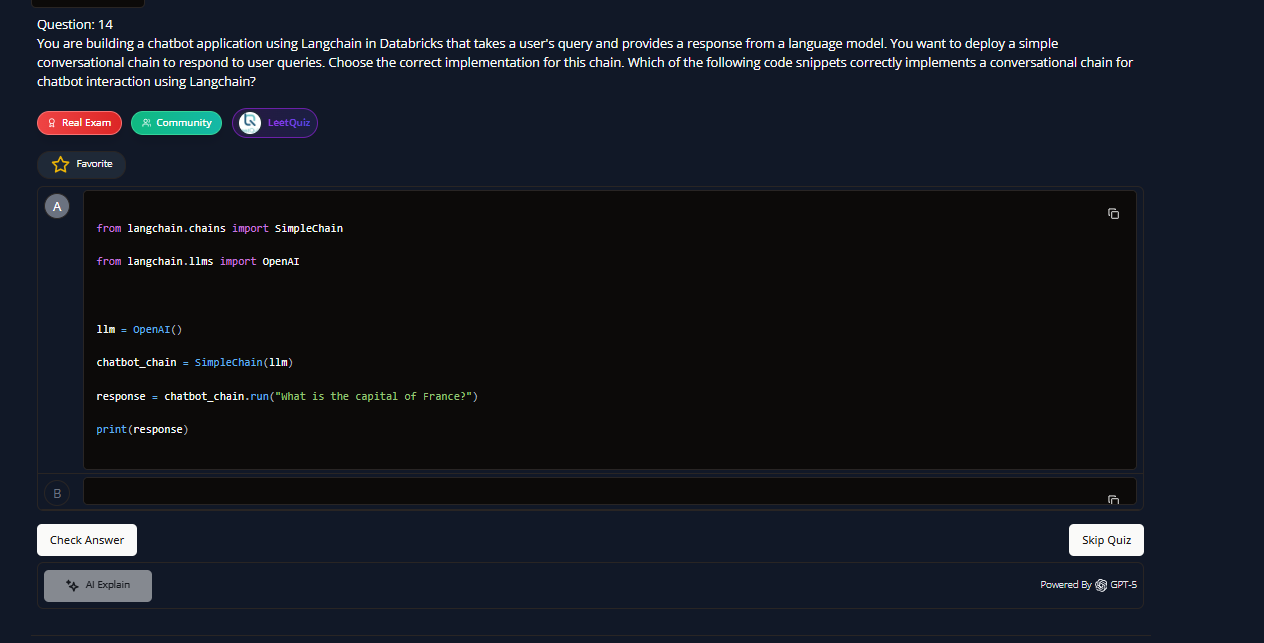Select answer option B
Image resolution: width=1264 pixels, height=643 pixels.
pyautogui.click(x=57, y=492)
